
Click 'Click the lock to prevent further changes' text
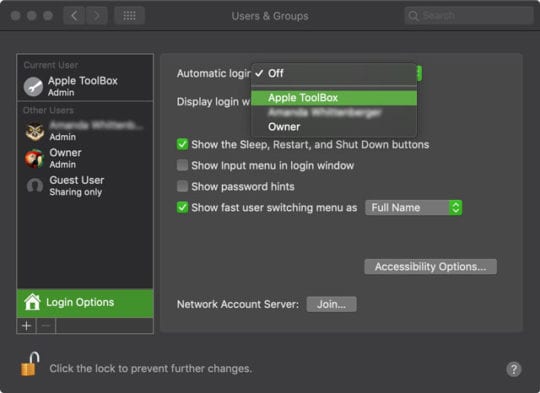pyautogui.click(x=150, y=369)
